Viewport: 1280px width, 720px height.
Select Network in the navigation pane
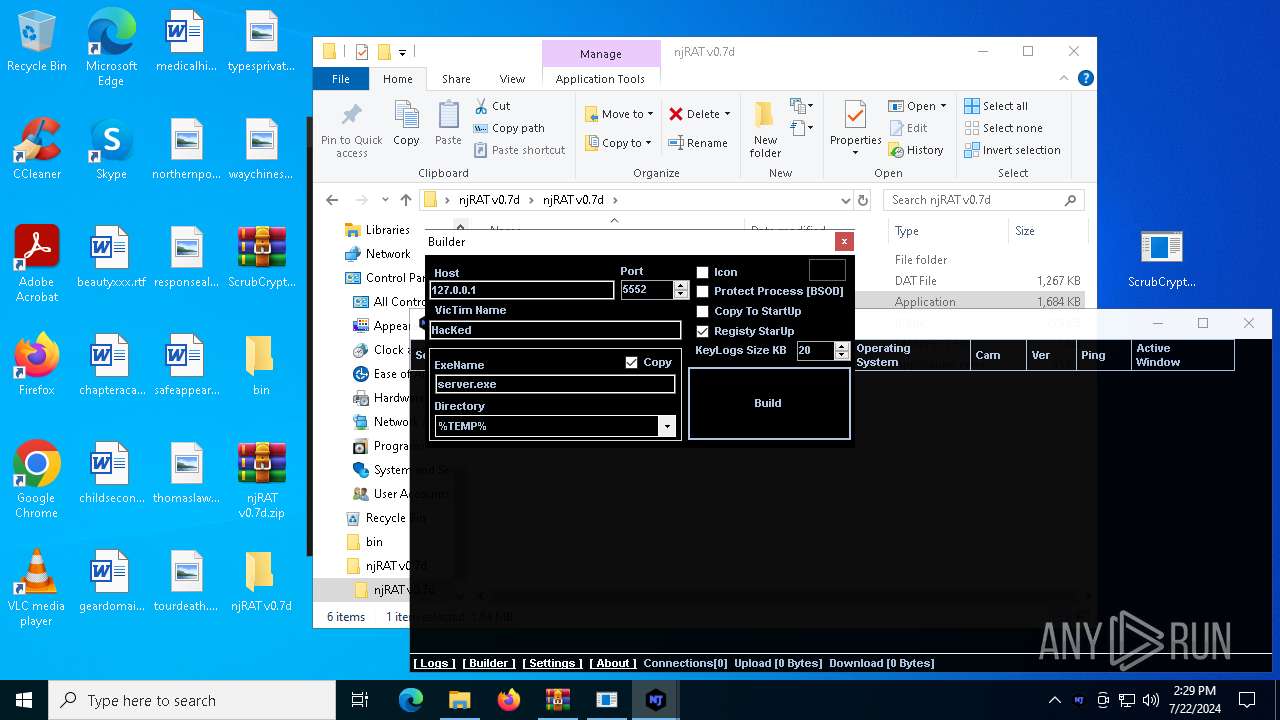pyautogui.click(x=377, y=254)
